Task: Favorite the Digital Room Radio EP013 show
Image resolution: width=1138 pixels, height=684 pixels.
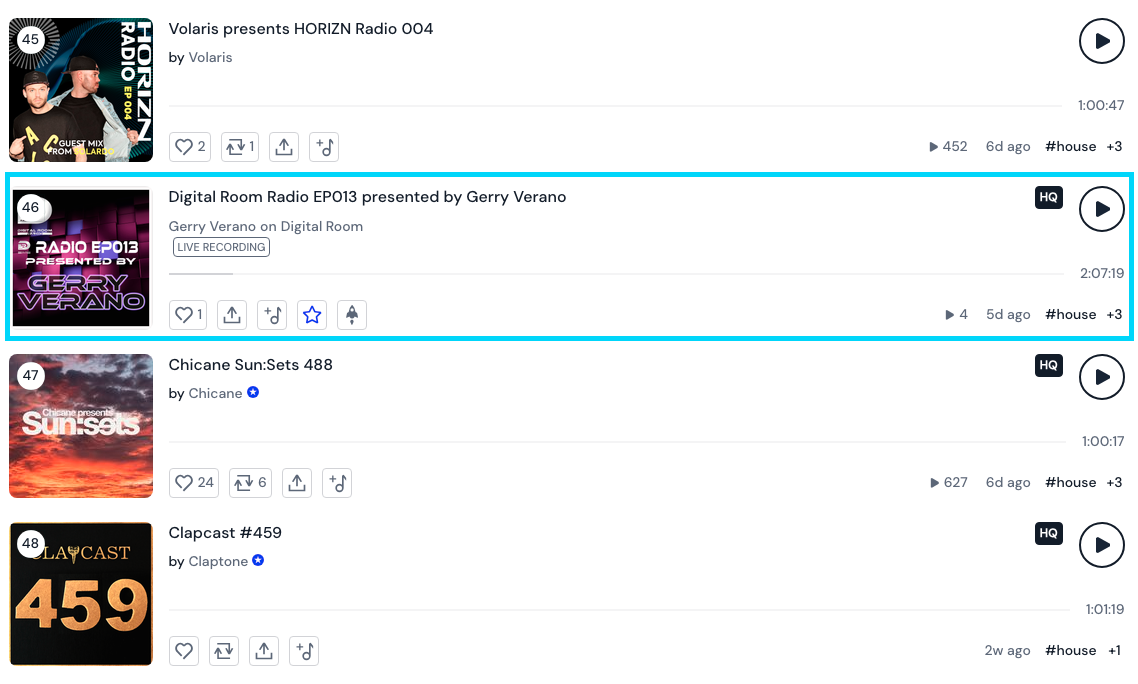Action: click(x=188, y=315)
